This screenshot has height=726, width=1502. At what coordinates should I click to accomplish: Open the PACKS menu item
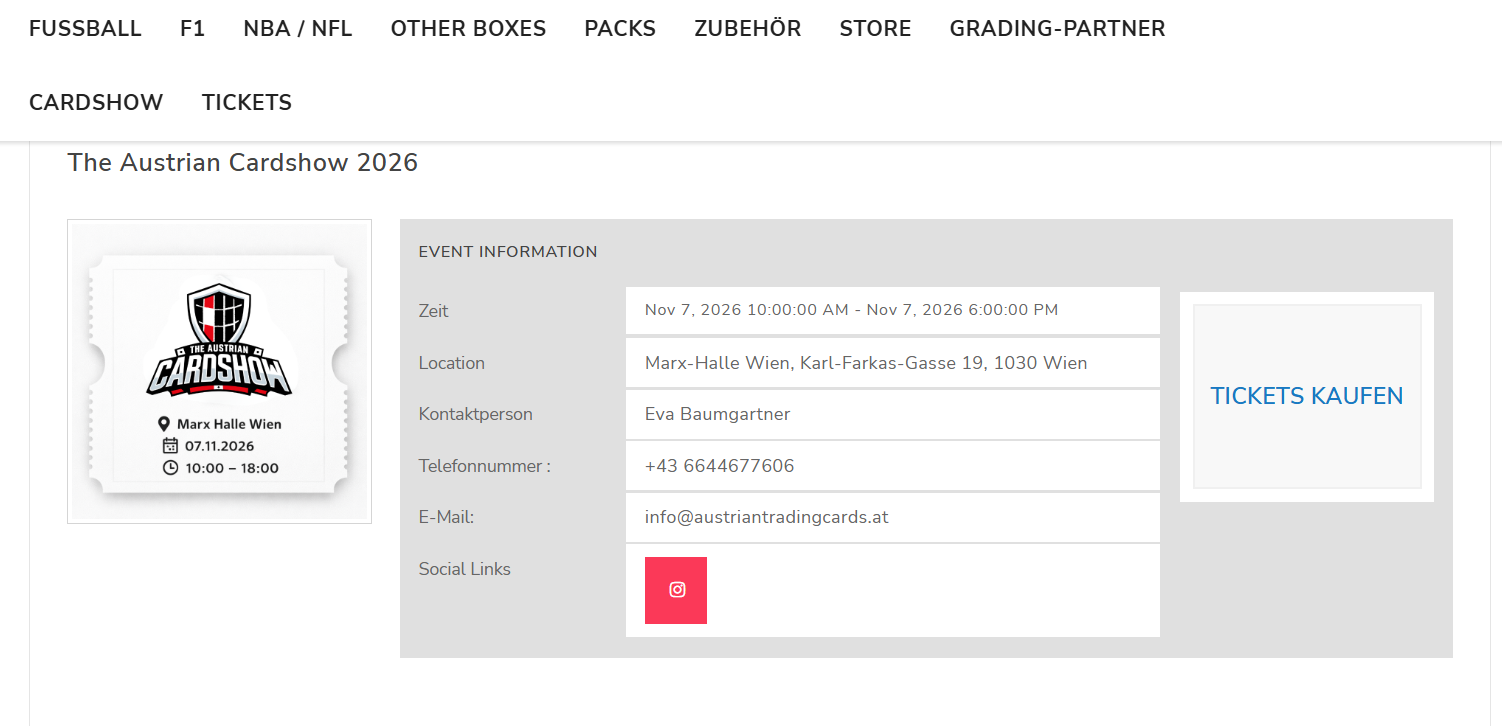[x=620, y=28]
